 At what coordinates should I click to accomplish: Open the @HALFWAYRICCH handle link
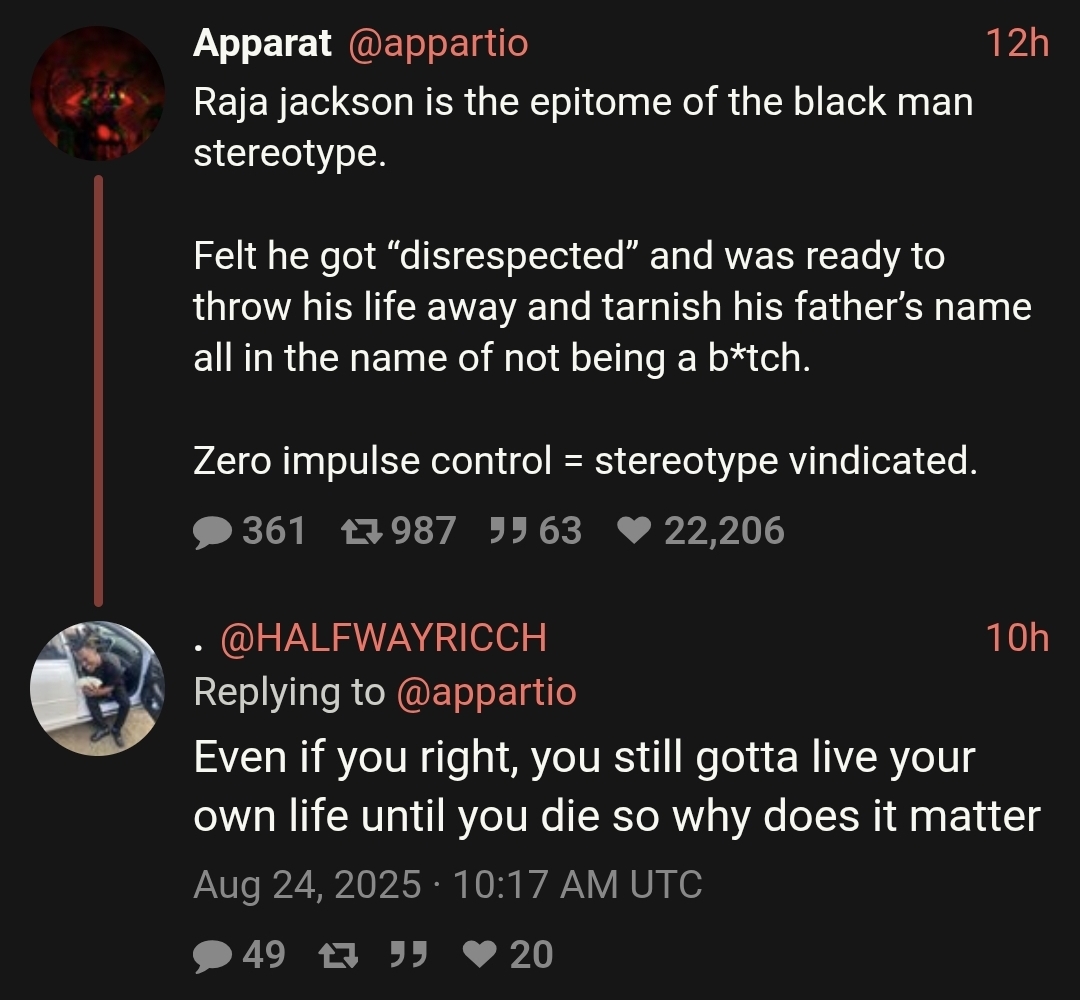(384, 638)
